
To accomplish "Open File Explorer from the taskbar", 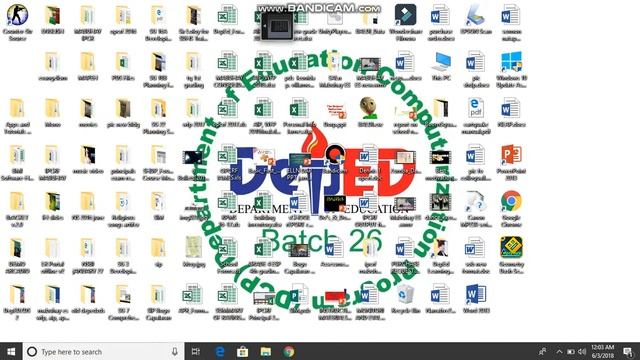I will tap(266, 351).
